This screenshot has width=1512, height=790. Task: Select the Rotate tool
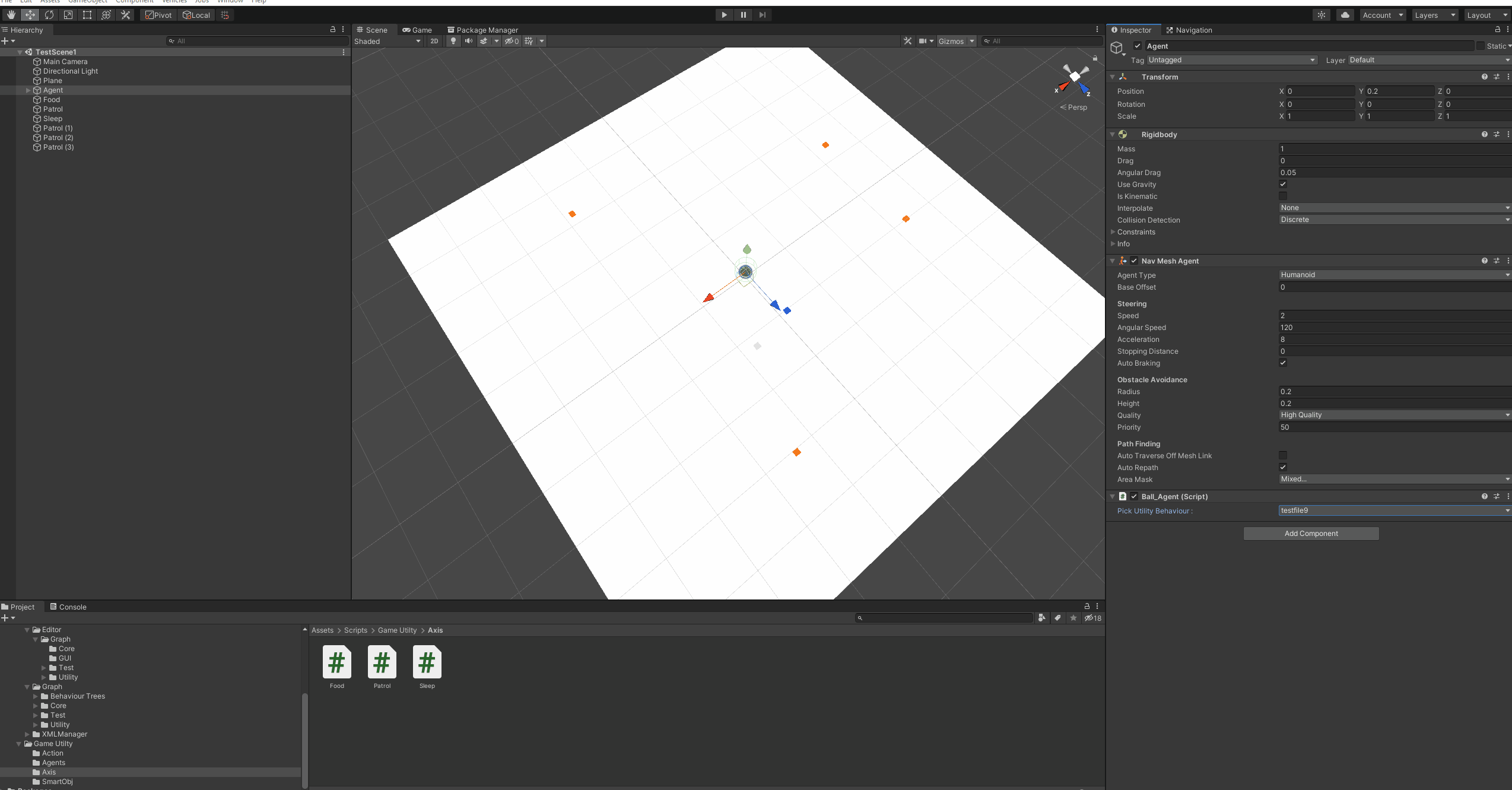pyautogui.click(x=49, y=15)
